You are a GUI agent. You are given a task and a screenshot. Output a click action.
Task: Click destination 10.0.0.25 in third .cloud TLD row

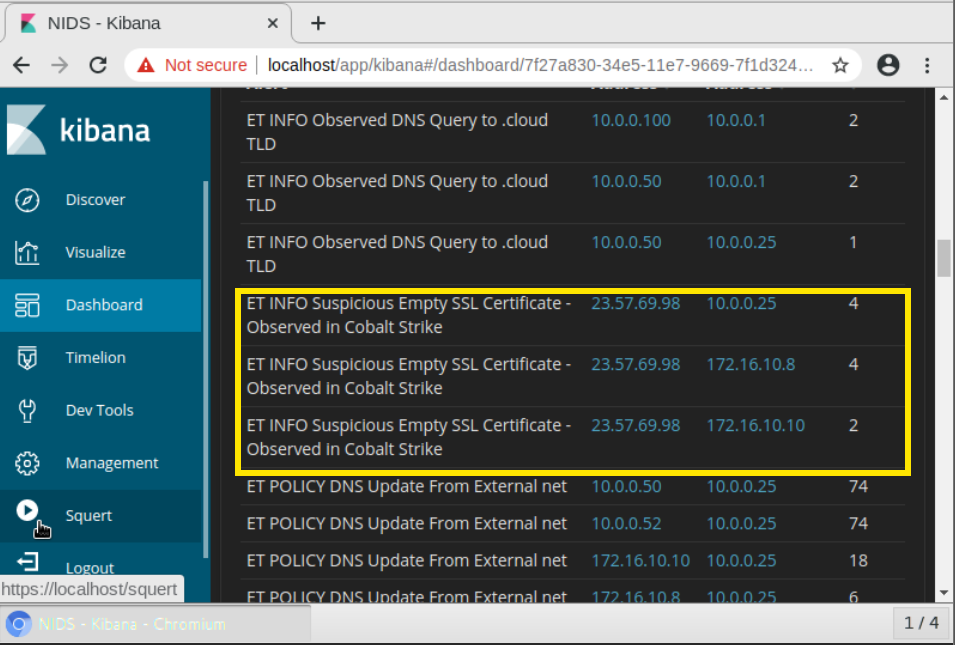tap(741, 242)
